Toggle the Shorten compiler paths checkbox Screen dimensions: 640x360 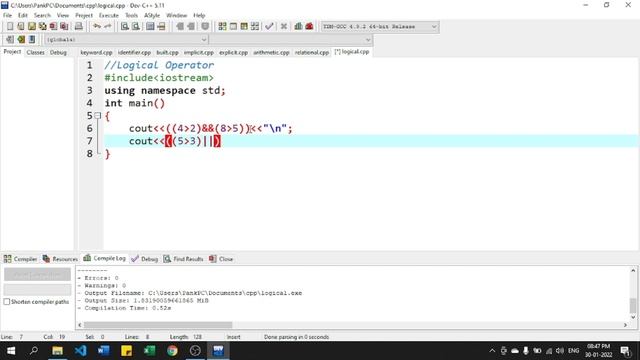coord(7,302)
